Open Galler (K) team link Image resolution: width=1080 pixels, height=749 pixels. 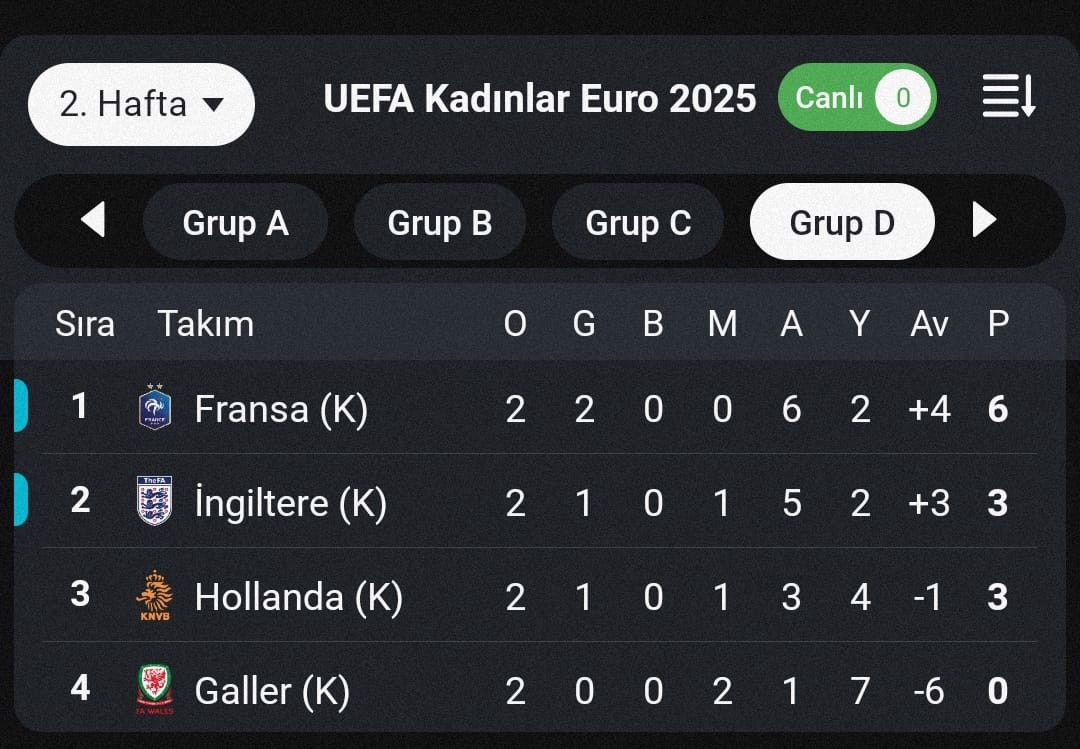(x=272, y=691)
